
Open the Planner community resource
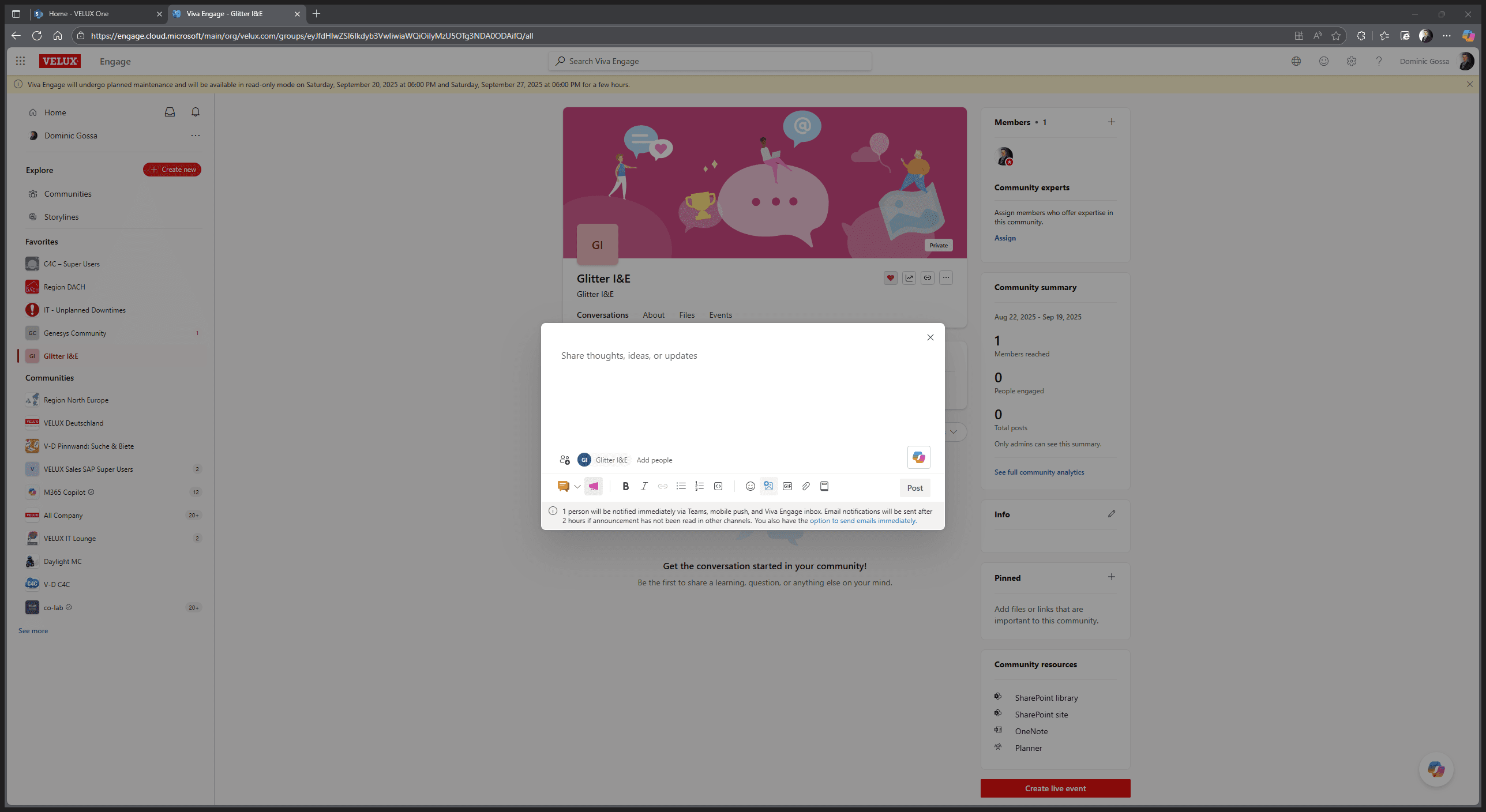1028,748
